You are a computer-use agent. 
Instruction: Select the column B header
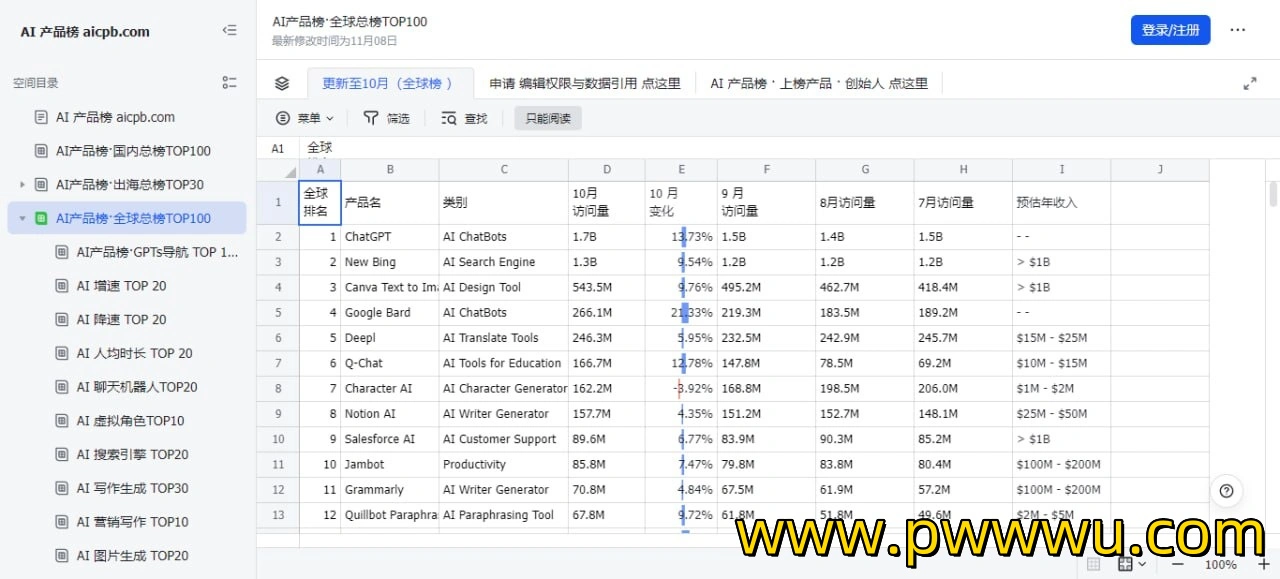pyautogui.click(x=390, y=170)
